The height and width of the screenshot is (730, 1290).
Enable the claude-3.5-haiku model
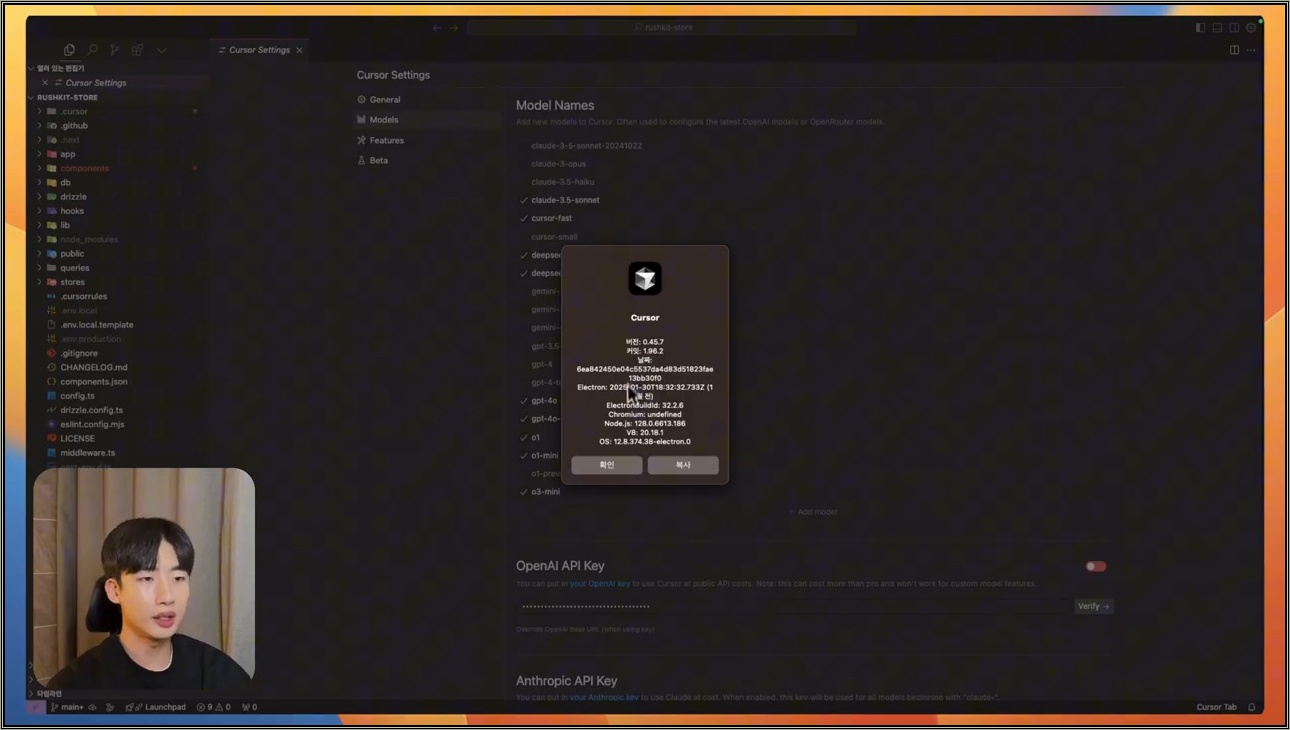(562, 182)
